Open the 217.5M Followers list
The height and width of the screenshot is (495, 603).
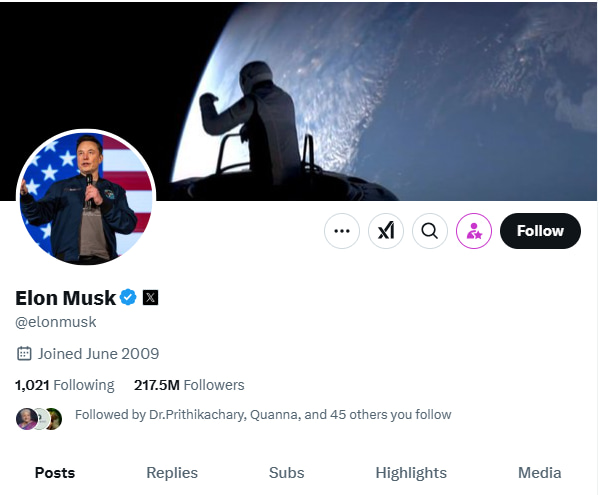[x=189, y=385]
